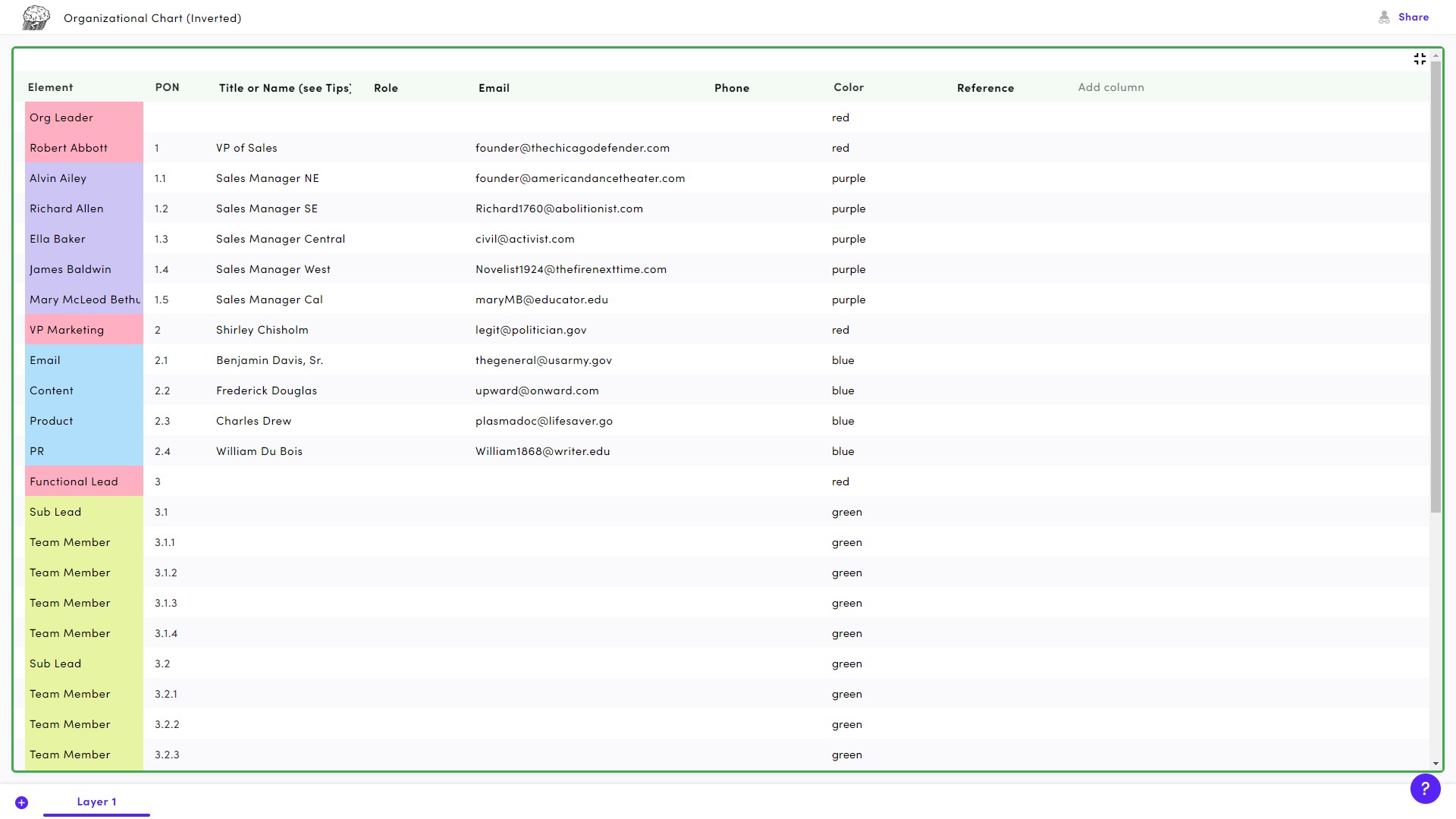Click the exit-fullscreen icon above the table
This screenshot has height=819, width=1456.
pos(1420,58)
